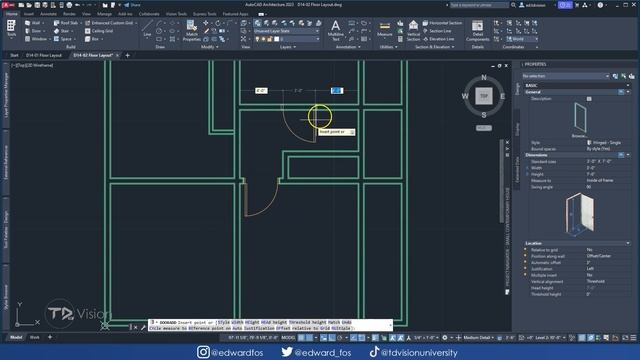Image resolution: width=640 pixels, height=360 pixels.
Task: Open the Tools palette button
Action: pyautogui.click(x=11, y=29)
